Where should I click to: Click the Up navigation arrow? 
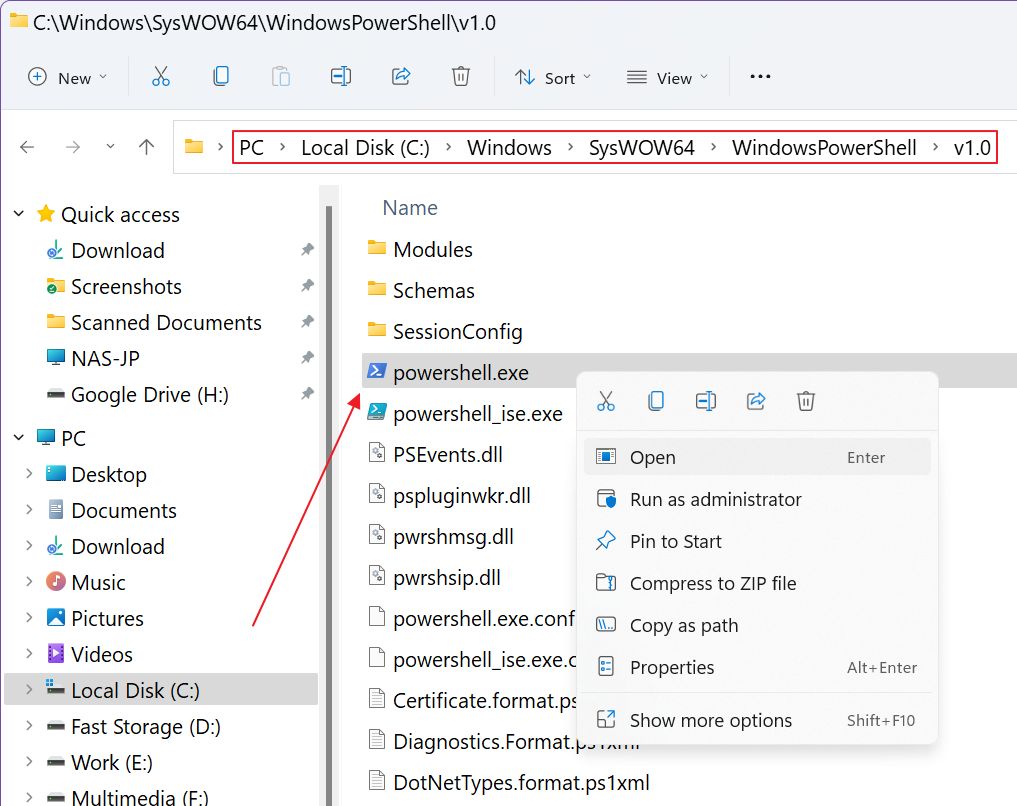pyautogui.click(x=146, y=146)
